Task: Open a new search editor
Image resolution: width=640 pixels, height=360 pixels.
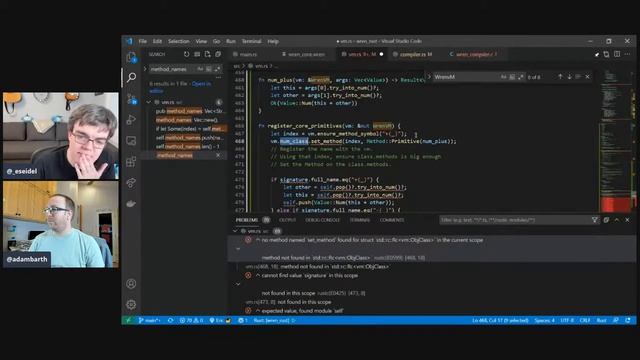Action: 207,54
